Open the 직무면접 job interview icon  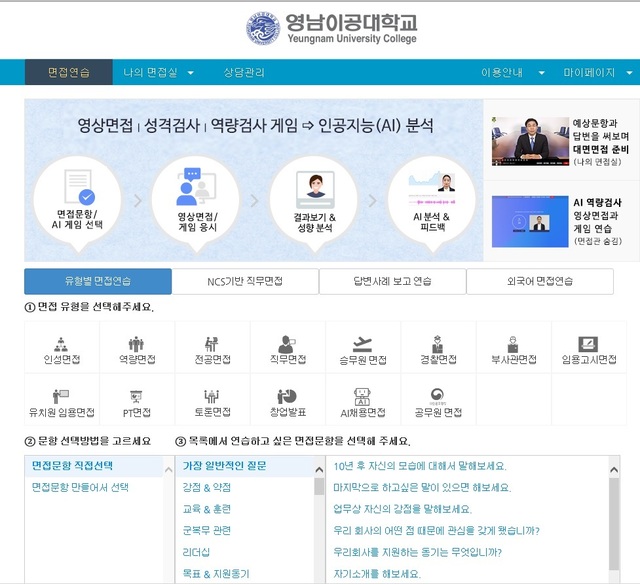click(288, 344)
